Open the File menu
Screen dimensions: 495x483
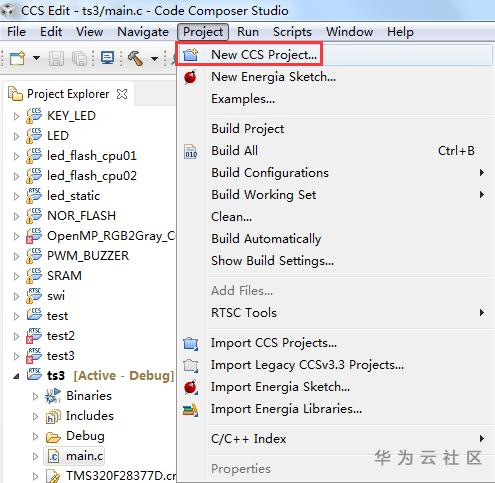click(x=16, y=32)
